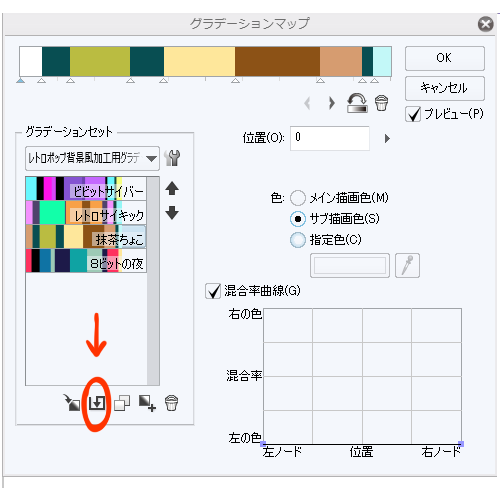
Task: Select the 8ビットの夜 gradient
Action: point(86,261)
